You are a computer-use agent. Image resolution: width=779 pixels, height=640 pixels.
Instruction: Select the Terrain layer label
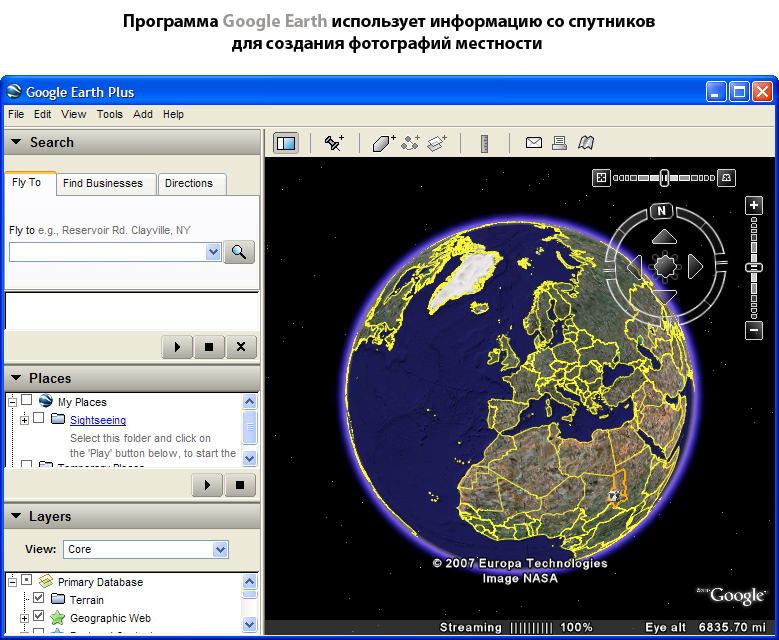(x=86, y=600)
